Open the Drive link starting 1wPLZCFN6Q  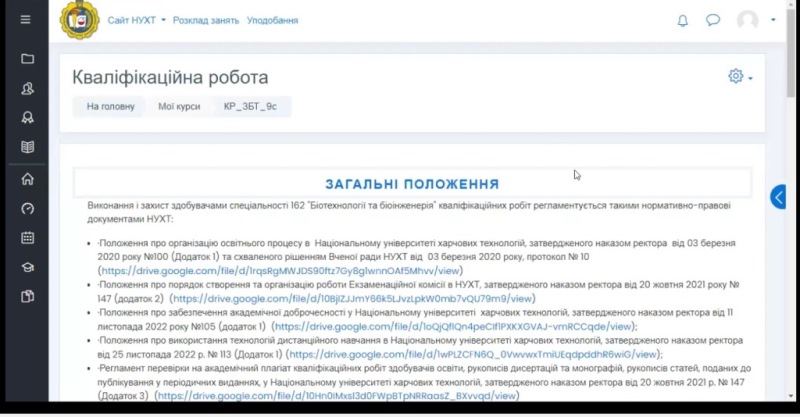pyautogui.click(x=473, y=354)
